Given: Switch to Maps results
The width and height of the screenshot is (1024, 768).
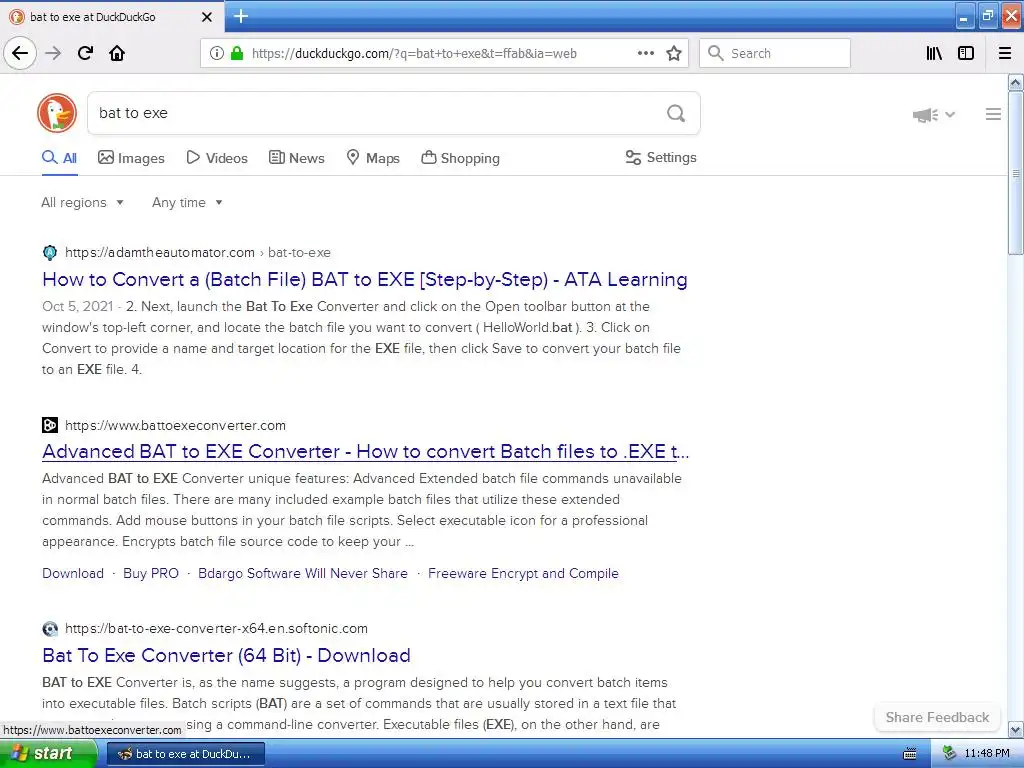Looking at the screenshot, I should pos(373,158).
